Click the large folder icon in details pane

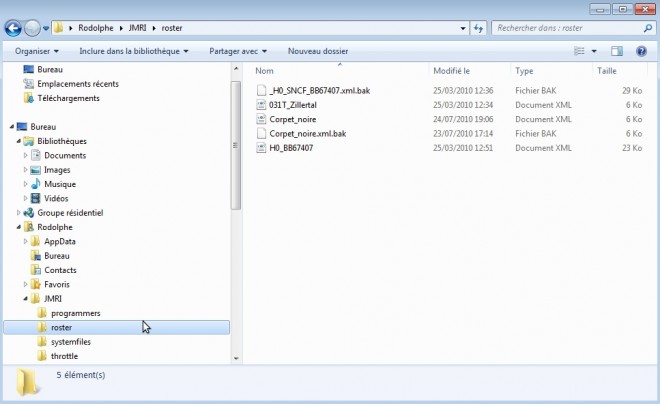pyautogui.click(x=28, y=382)
